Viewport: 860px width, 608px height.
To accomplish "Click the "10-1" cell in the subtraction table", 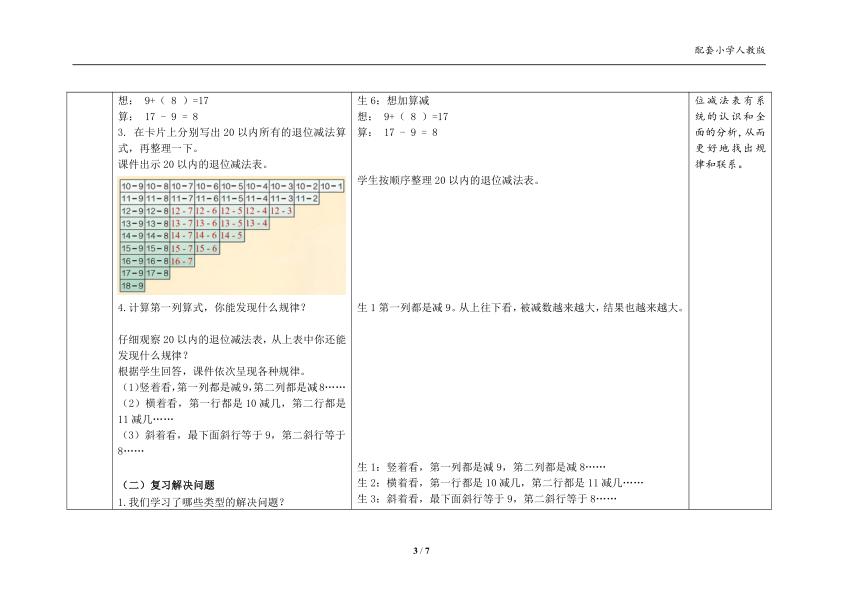I will pos(332,186).
